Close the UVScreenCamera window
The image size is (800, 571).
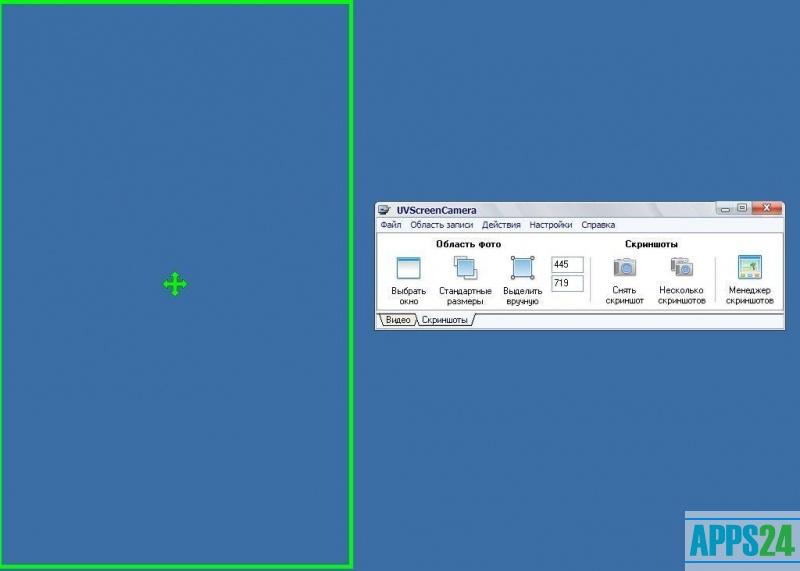766,208
